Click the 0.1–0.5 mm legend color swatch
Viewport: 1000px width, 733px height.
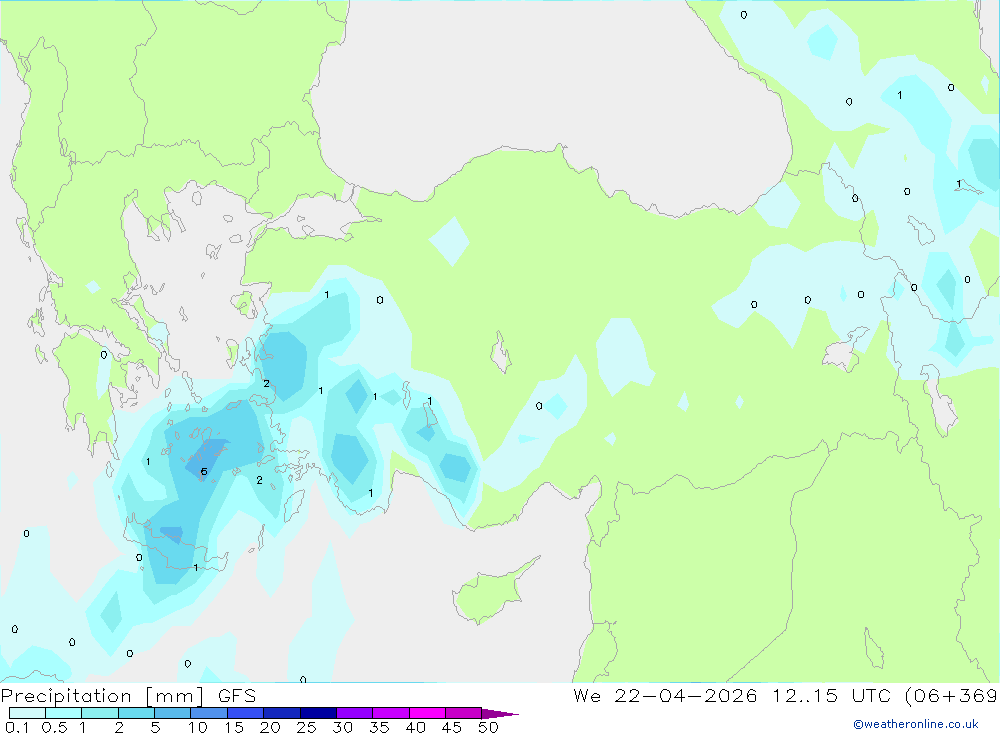27,713
